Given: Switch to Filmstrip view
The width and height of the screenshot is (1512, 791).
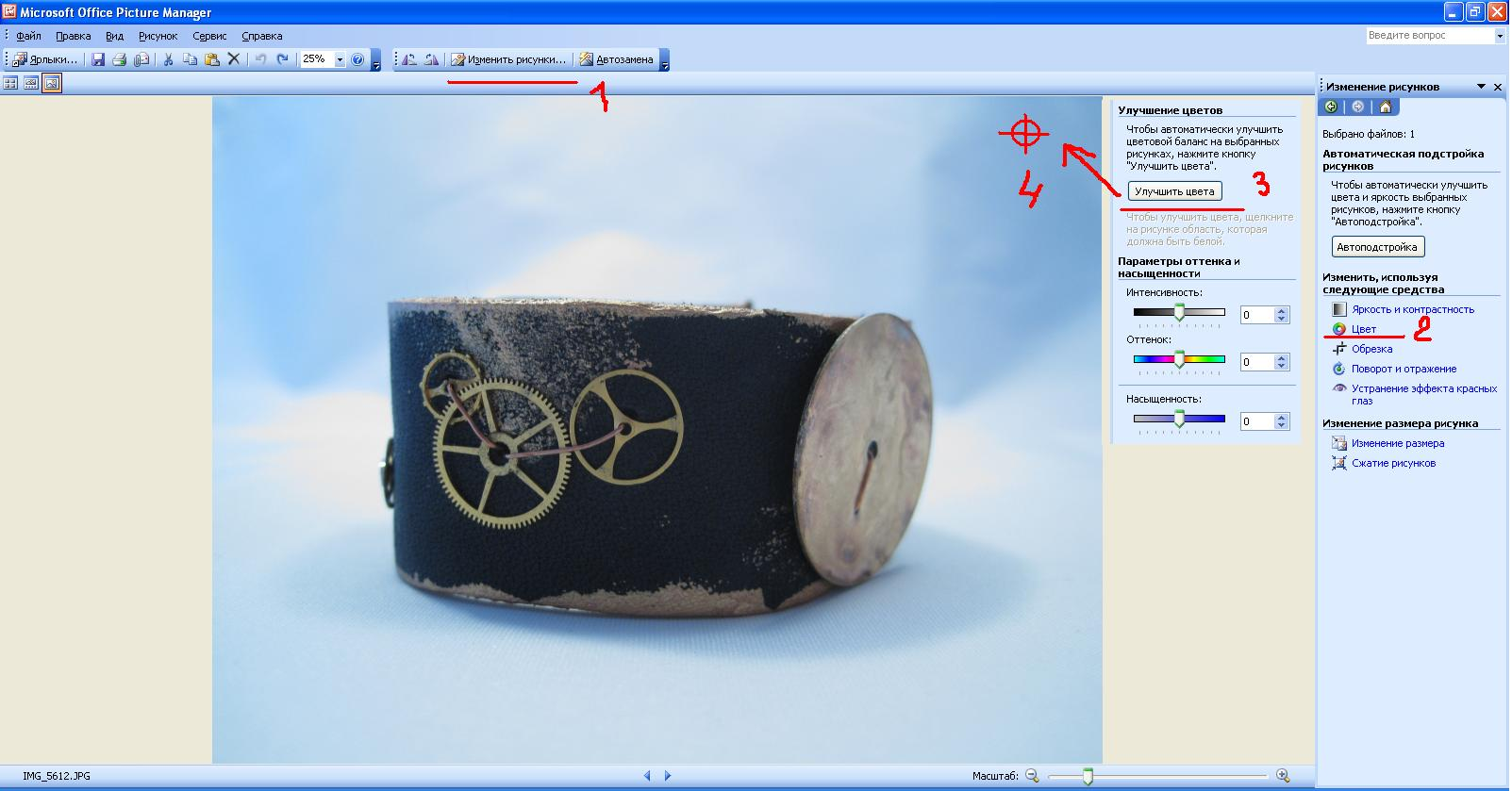Looking at the screenshot, I should [x=31, y=84].
